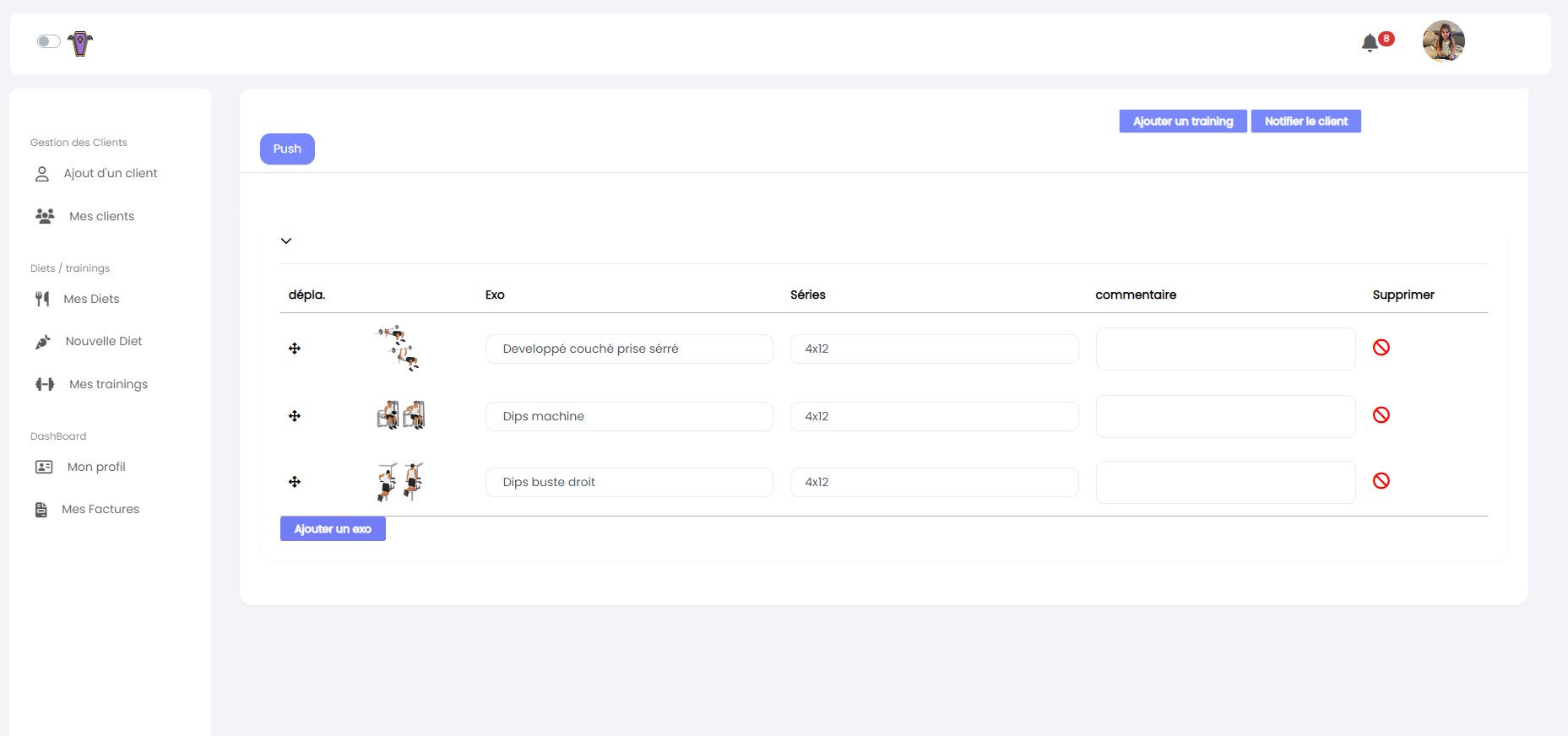This screenshot has width=1568, height=736.
Task: Click the Mon profil ID card icon
Action: (x=44, y=467)
